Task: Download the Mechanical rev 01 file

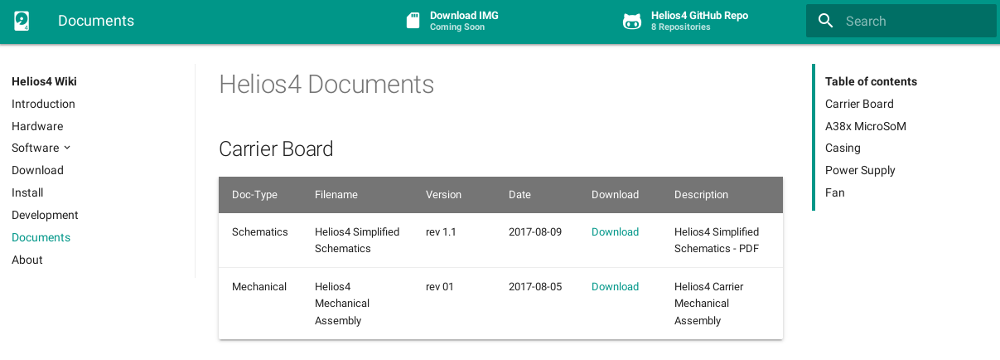Action: (615, 287)
